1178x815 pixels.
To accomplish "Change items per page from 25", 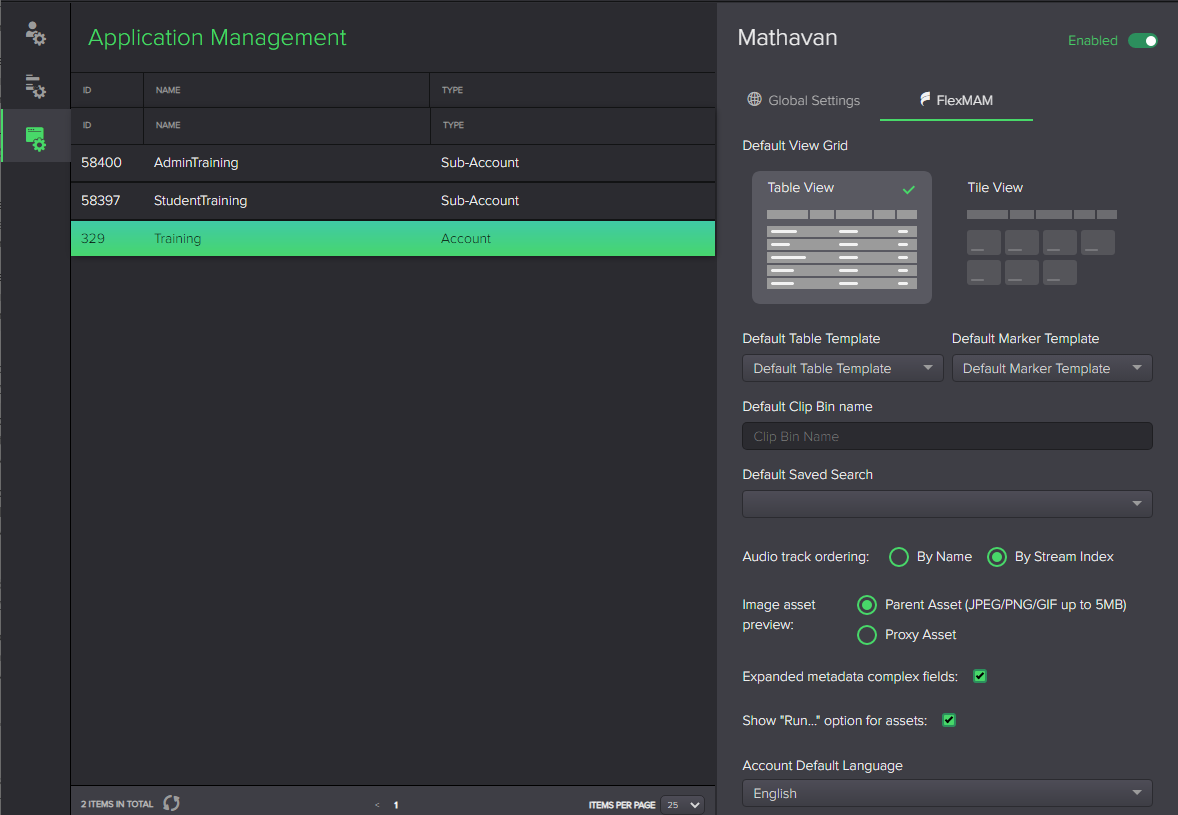I will (x=681, y=804).
